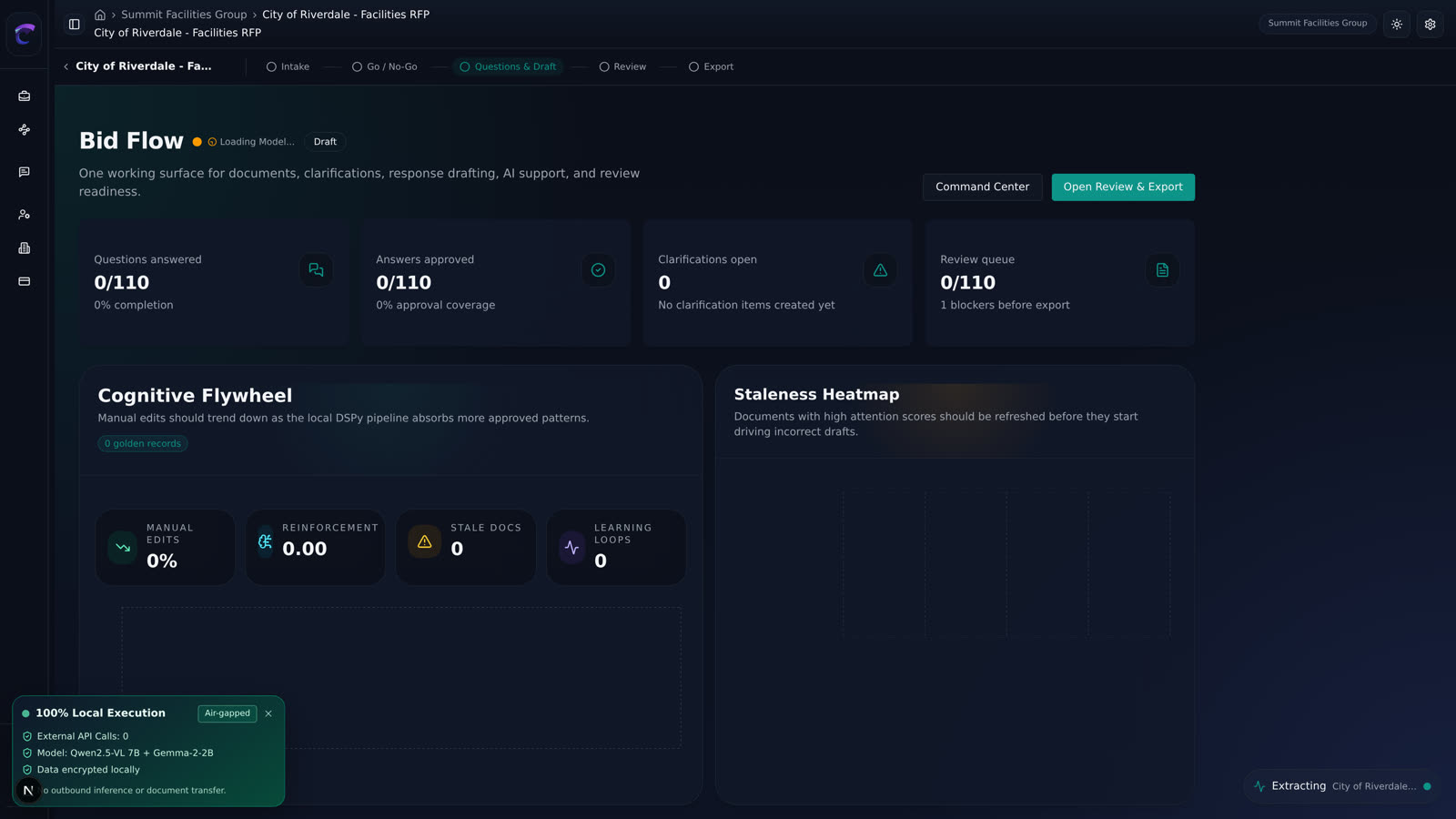Click Model: Qwen2.5-VL 7B + Gemma-2-2B line
1456x819 pixels.
point(117,753)
